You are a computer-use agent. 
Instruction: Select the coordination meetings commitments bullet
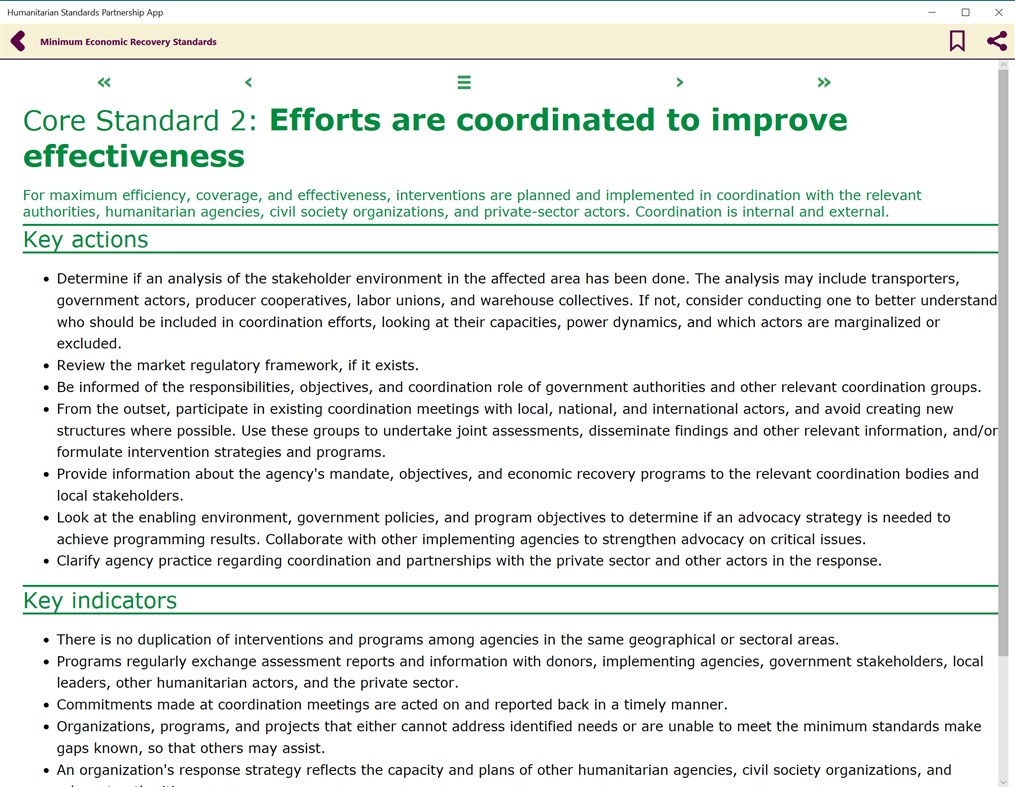pyautogui.click(x=391, y=704)
